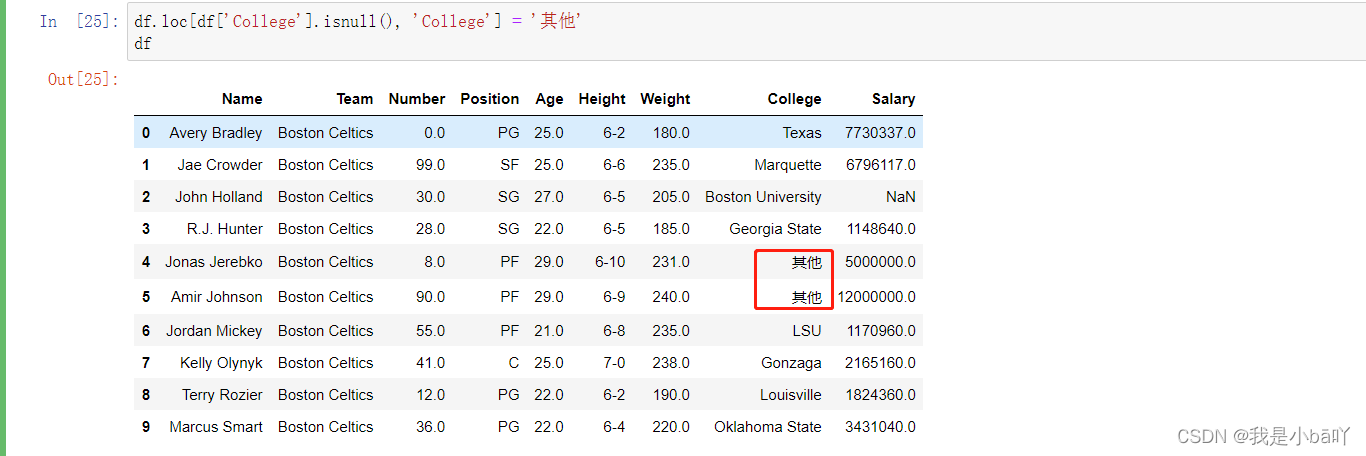Click the Name column header
This screenshot has width=1366, height=456.
242,99
